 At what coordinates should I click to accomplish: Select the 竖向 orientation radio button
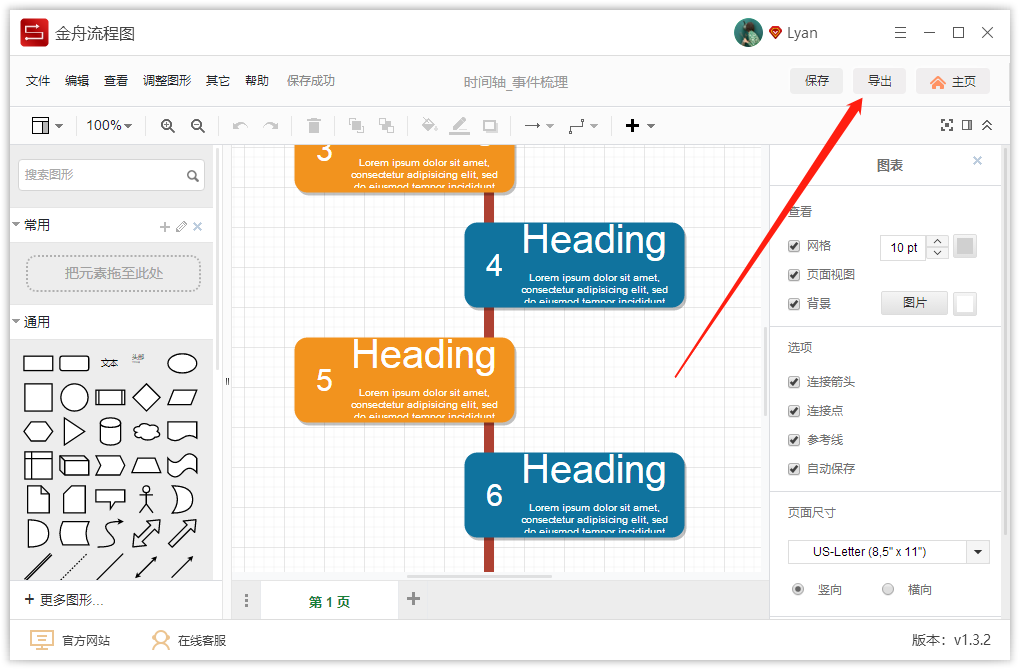[798, 589]
